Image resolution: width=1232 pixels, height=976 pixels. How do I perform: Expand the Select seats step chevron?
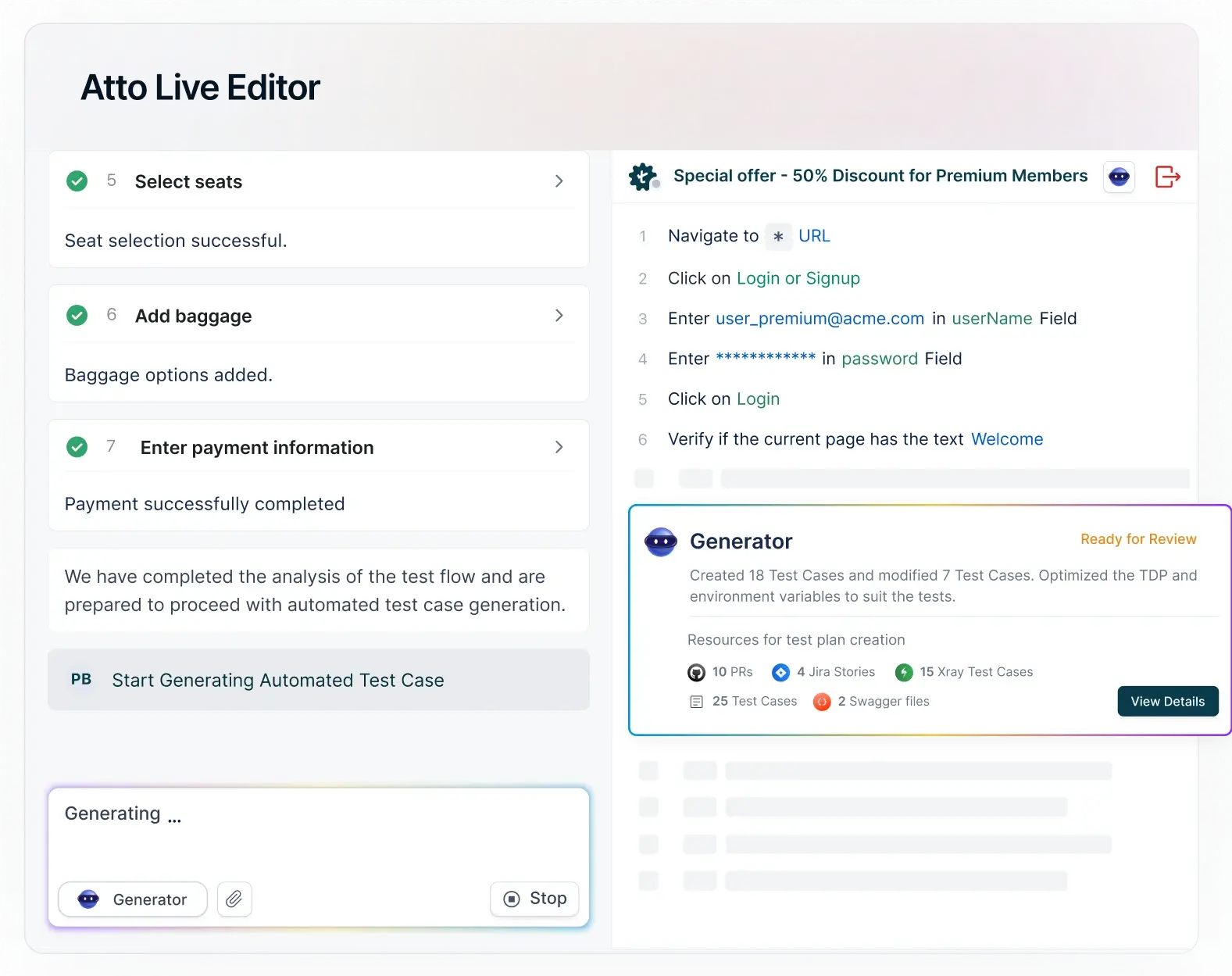[x=559, y=181]
